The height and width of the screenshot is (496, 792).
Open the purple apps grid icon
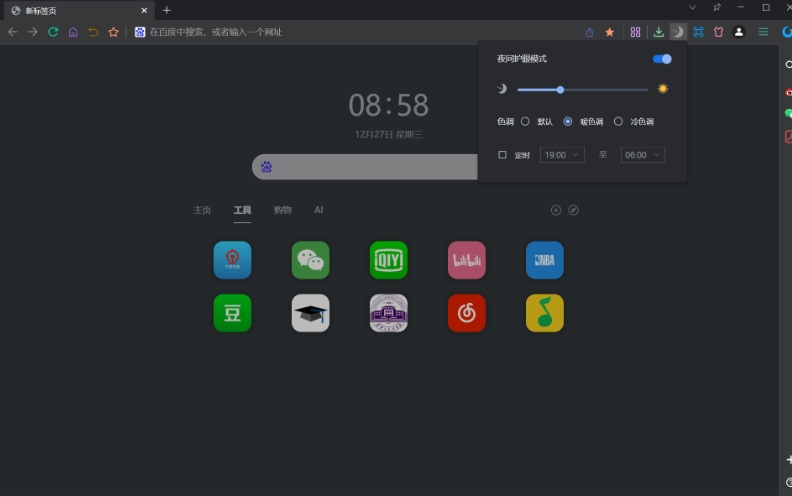click(x=635, y=32)
